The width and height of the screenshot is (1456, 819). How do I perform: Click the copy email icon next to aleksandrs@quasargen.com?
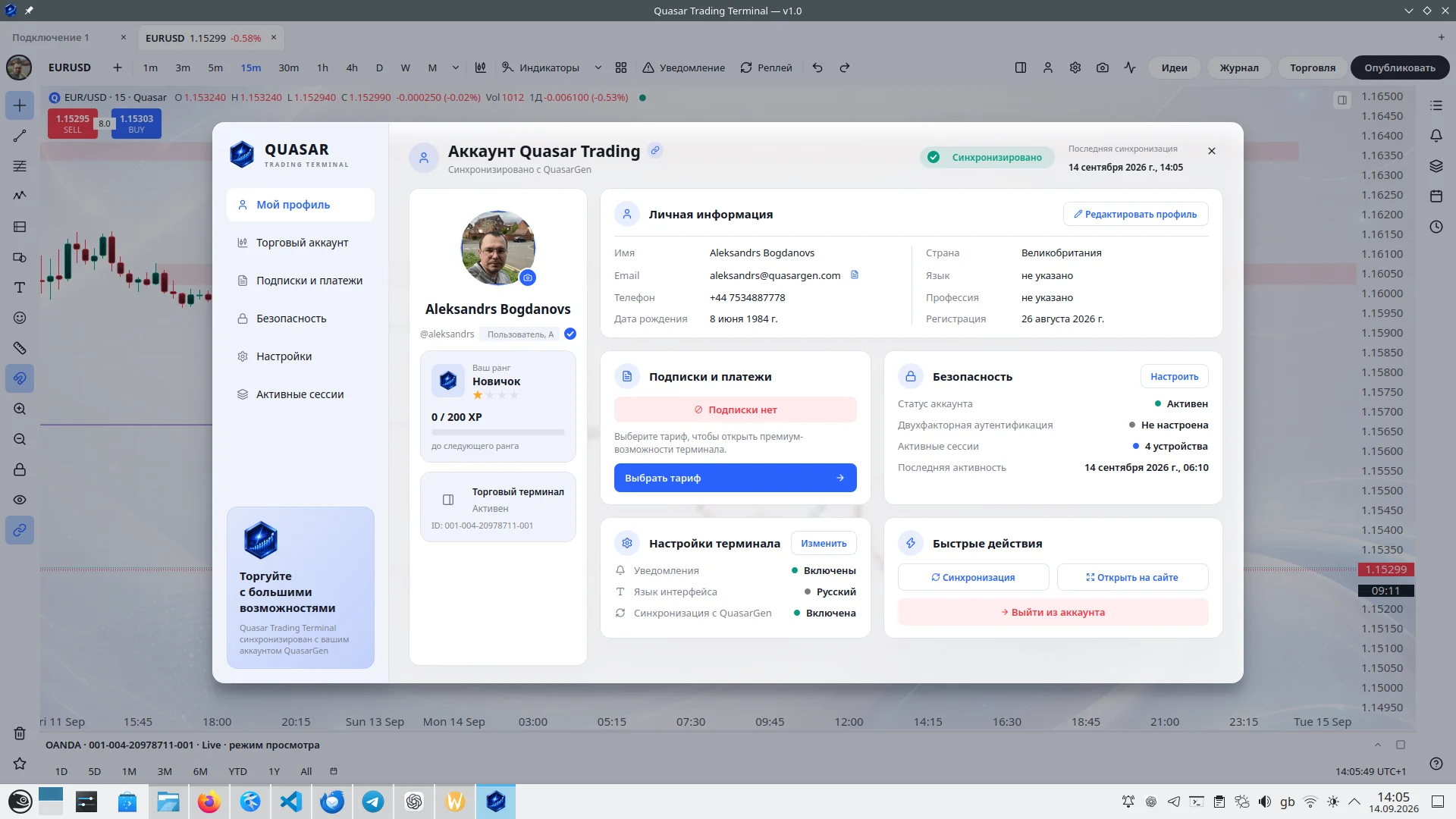[855, 275]
